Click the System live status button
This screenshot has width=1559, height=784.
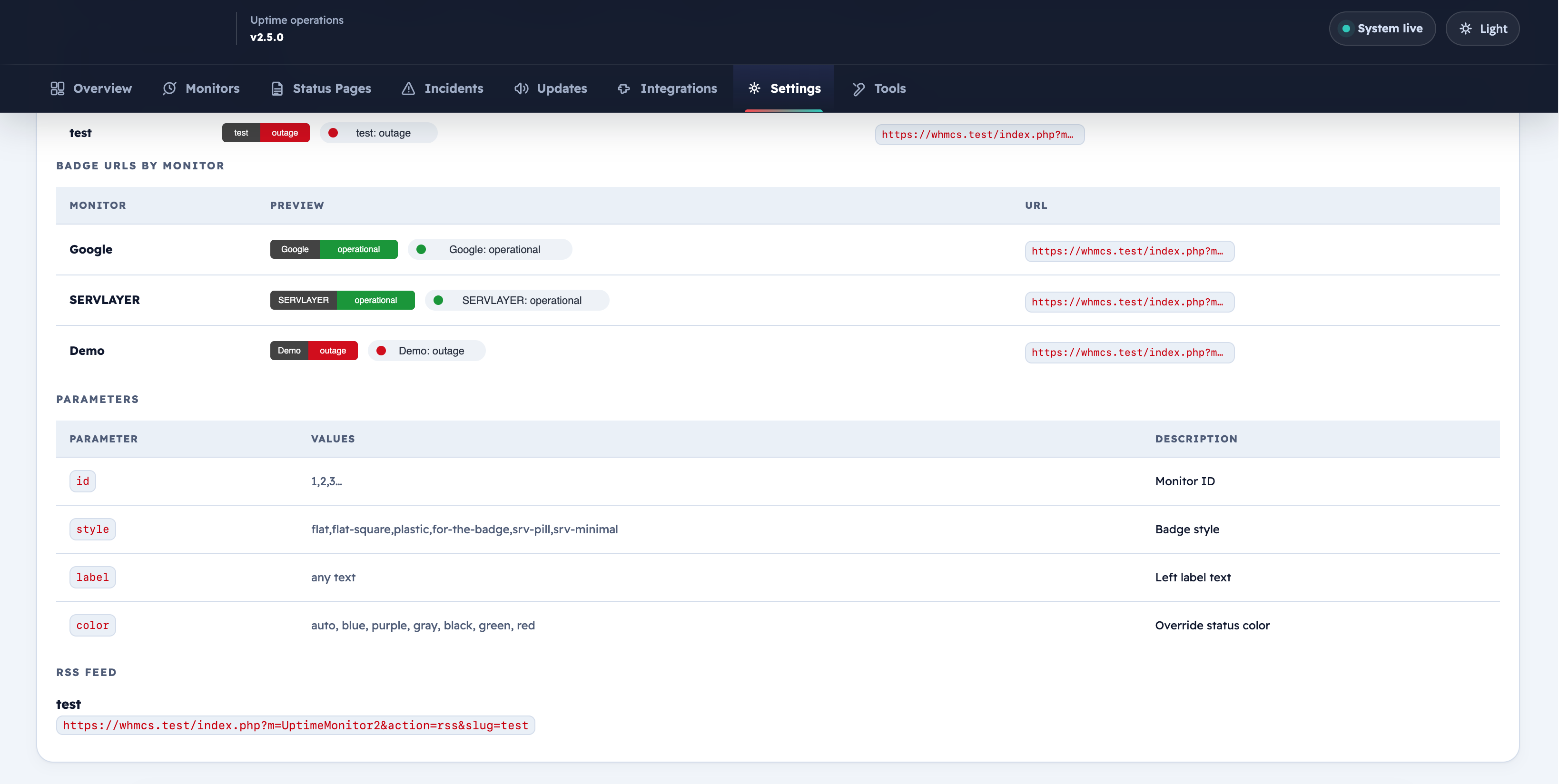1381,29
